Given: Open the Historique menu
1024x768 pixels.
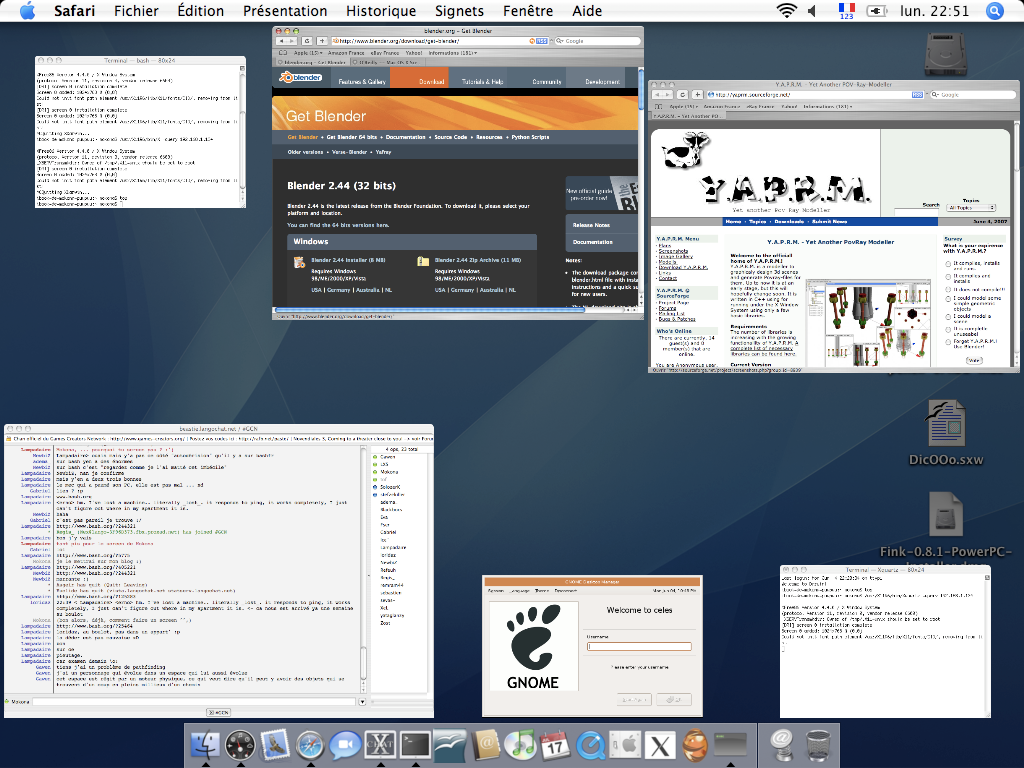Looking at the screenshot, I should point(380,11).
